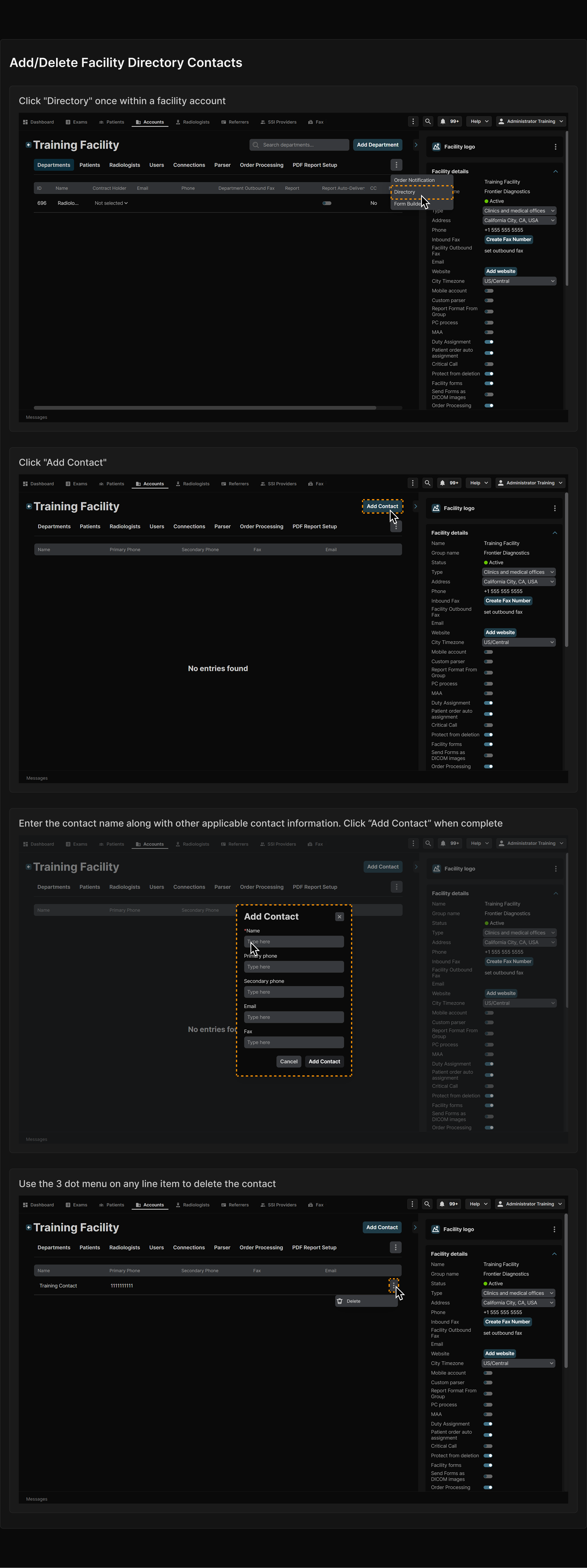This screenshot has height=1568, width=587.
Task: Open the Help dropdown in the fourth screenshot
Action: tap(478, 1204)
